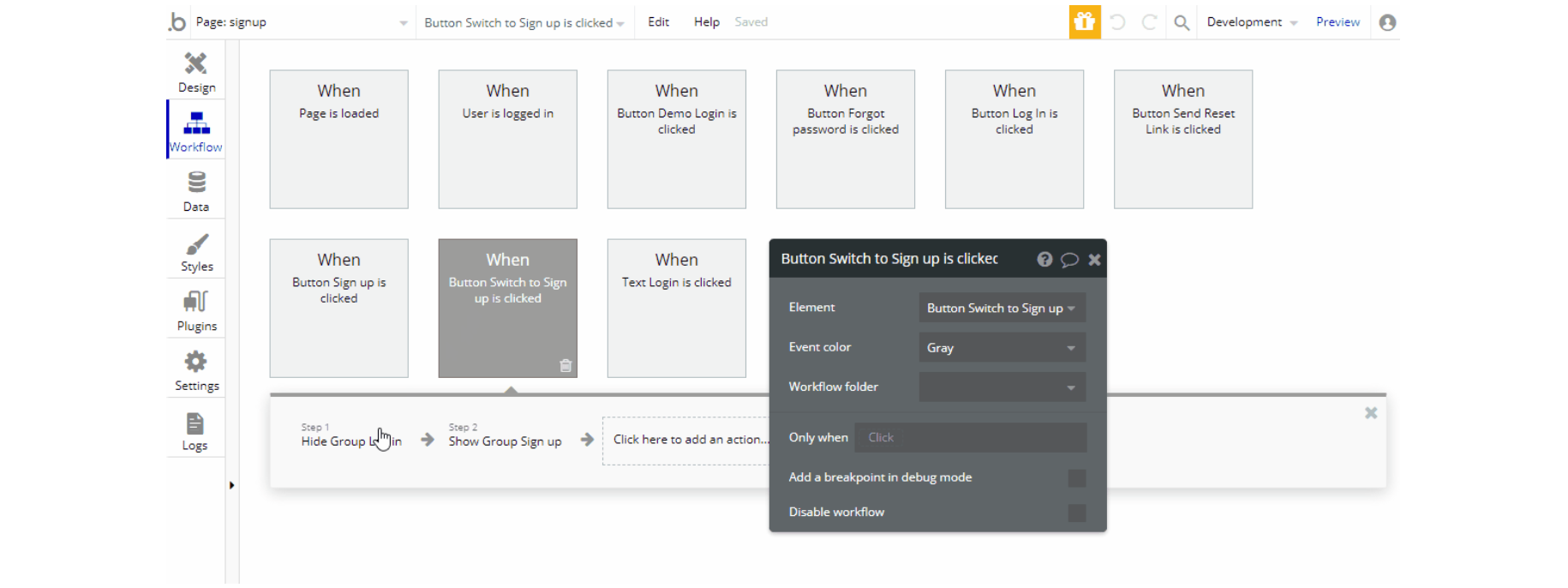Click here to add an action
1568x588 pixels.
[688, 440]
